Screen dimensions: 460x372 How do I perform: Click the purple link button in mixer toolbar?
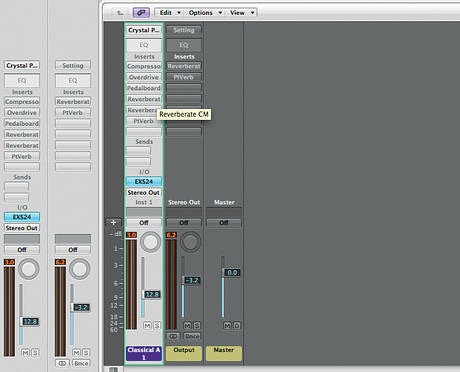point(141,13)
